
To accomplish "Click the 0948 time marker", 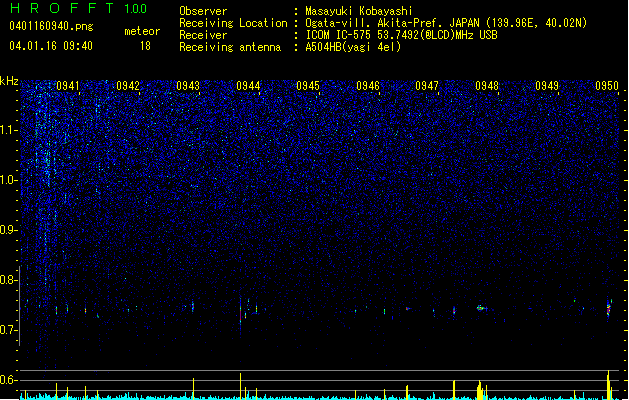I will tap(487, 86).
